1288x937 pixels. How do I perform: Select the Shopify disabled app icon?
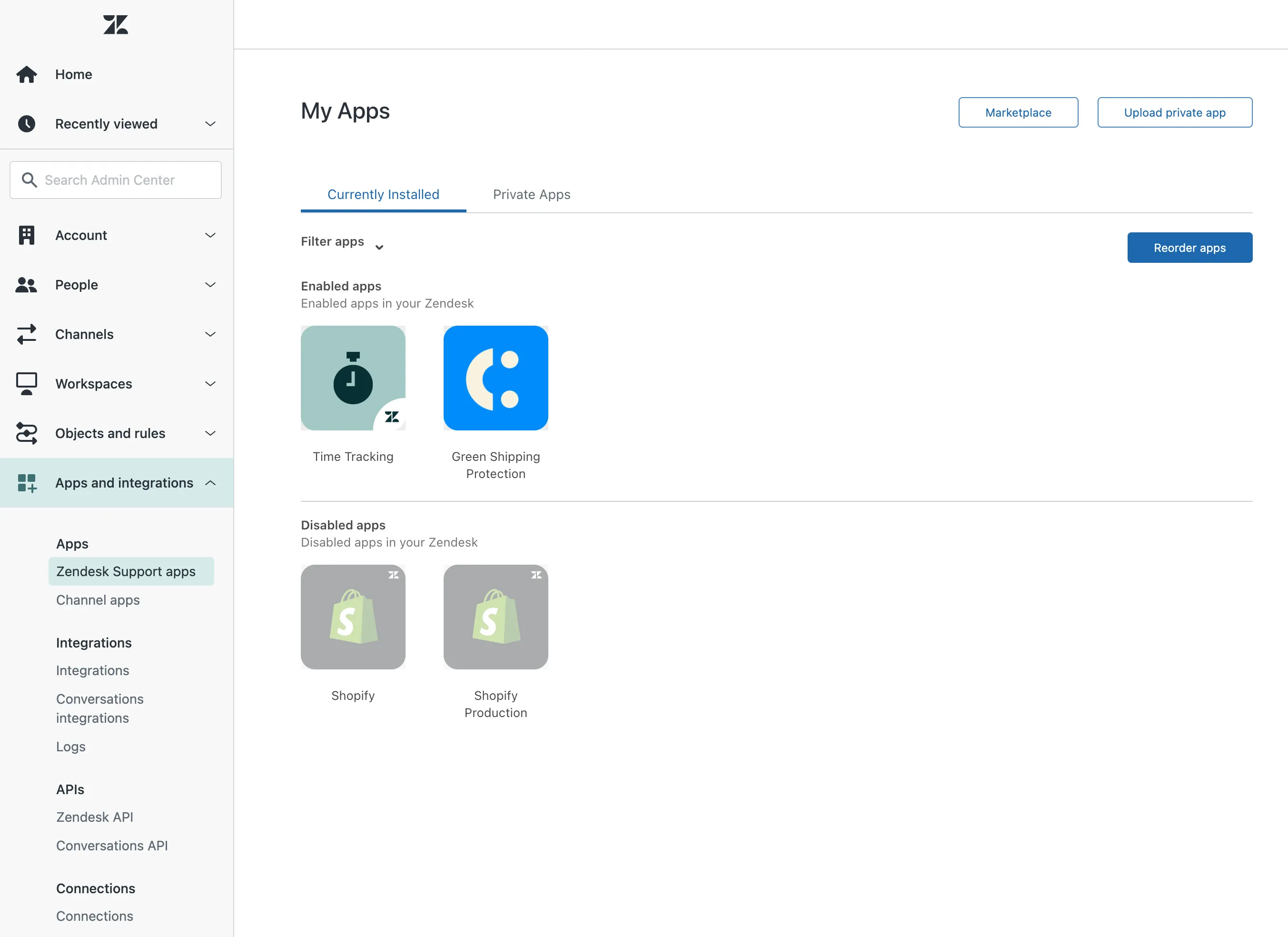pyautogui.click(x=352, y=617)
